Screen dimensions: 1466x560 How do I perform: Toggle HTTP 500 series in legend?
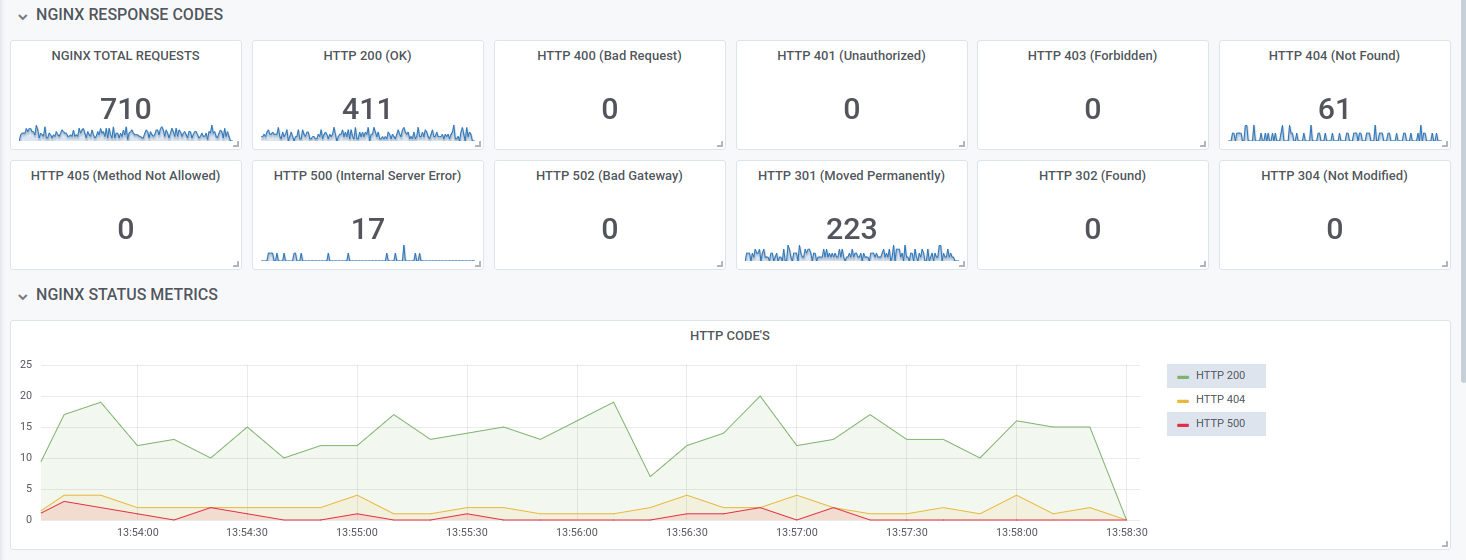[x=1220, y=424]
